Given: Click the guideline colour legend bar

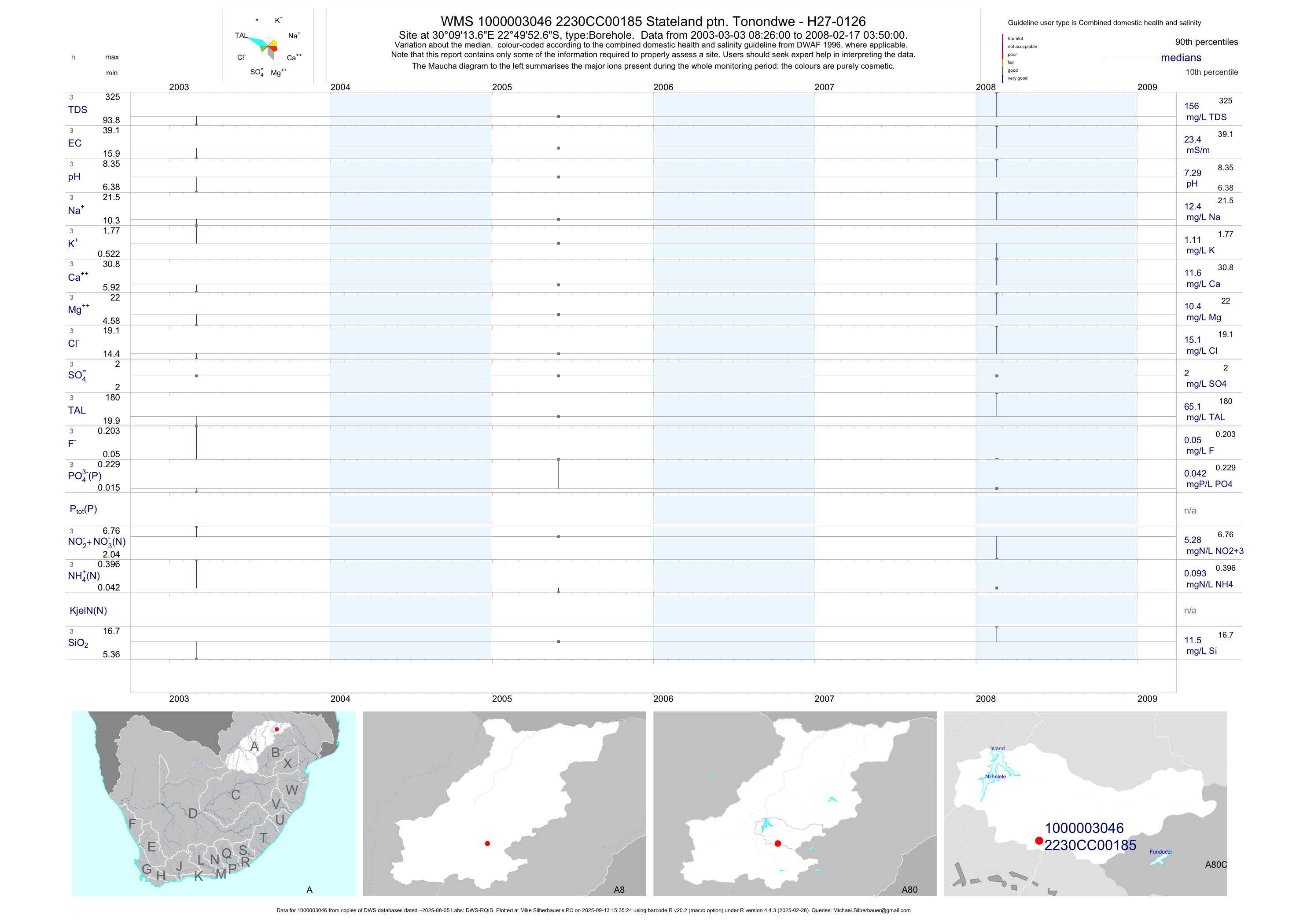Looking at the screenshot, I should [x=1002, y=58].
